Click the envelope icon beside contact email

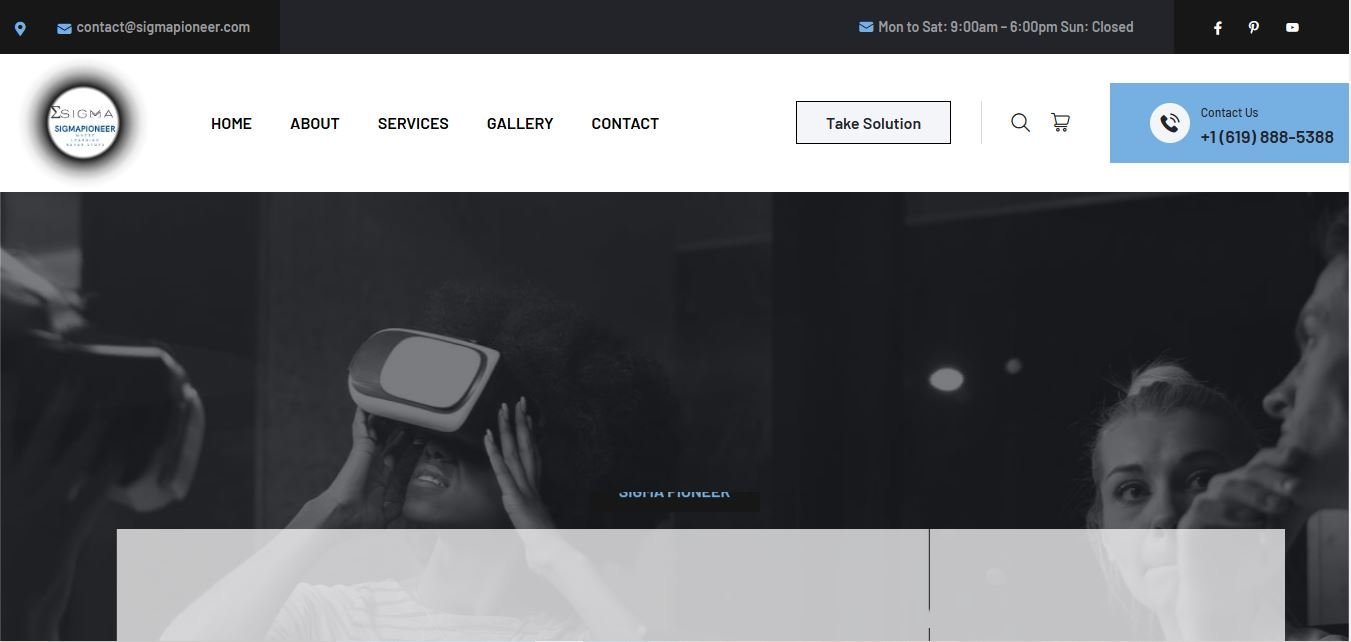tap(64, 28)
